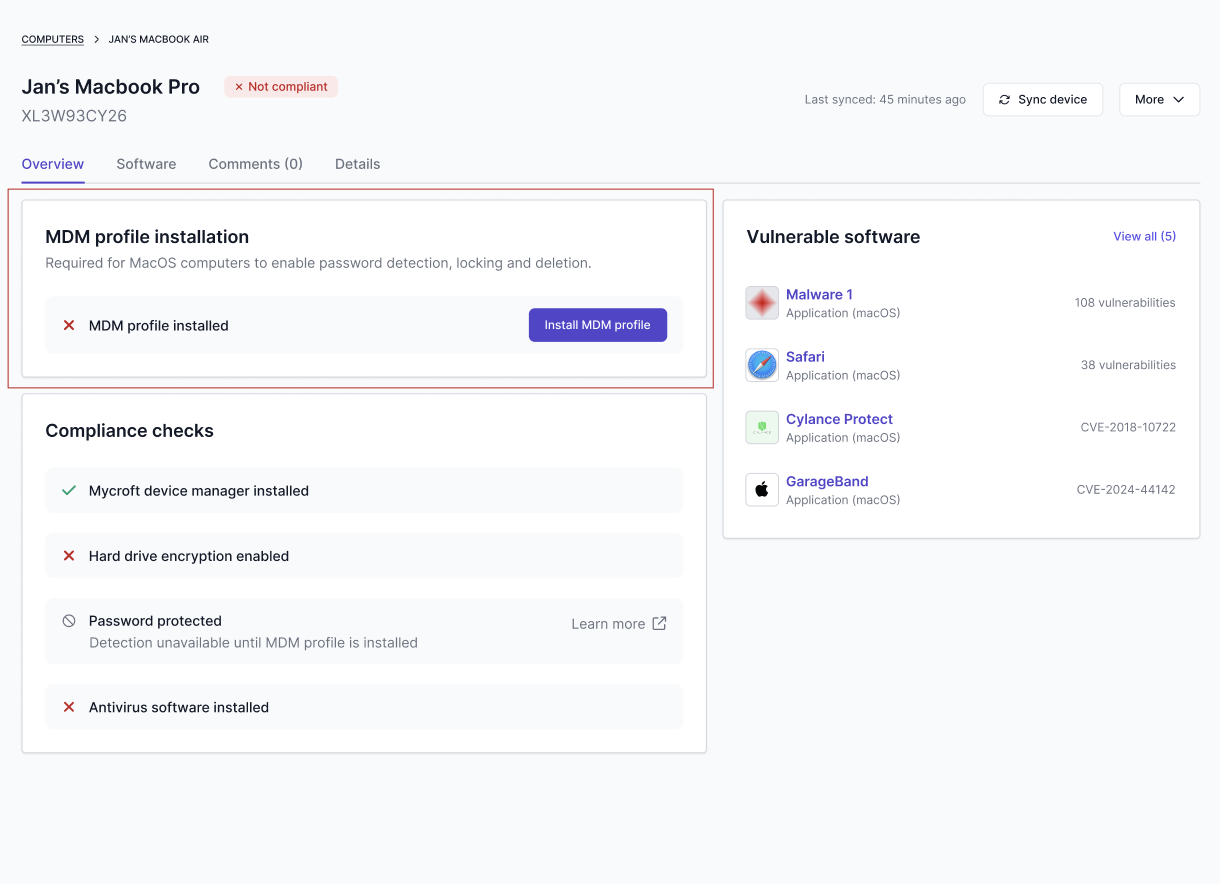Click the Install MDM profile button
This screenshot has height=884, width=1220.
click(598, 325)
